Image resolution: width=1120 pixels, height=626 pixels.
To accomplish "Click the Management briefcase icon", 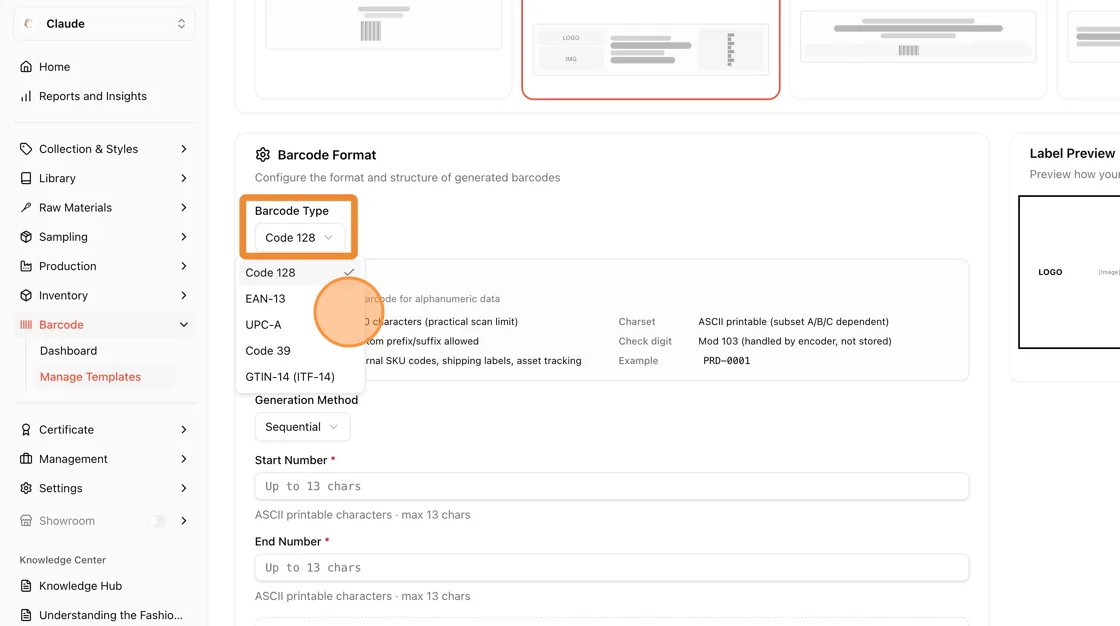I will tap(26, 459).
